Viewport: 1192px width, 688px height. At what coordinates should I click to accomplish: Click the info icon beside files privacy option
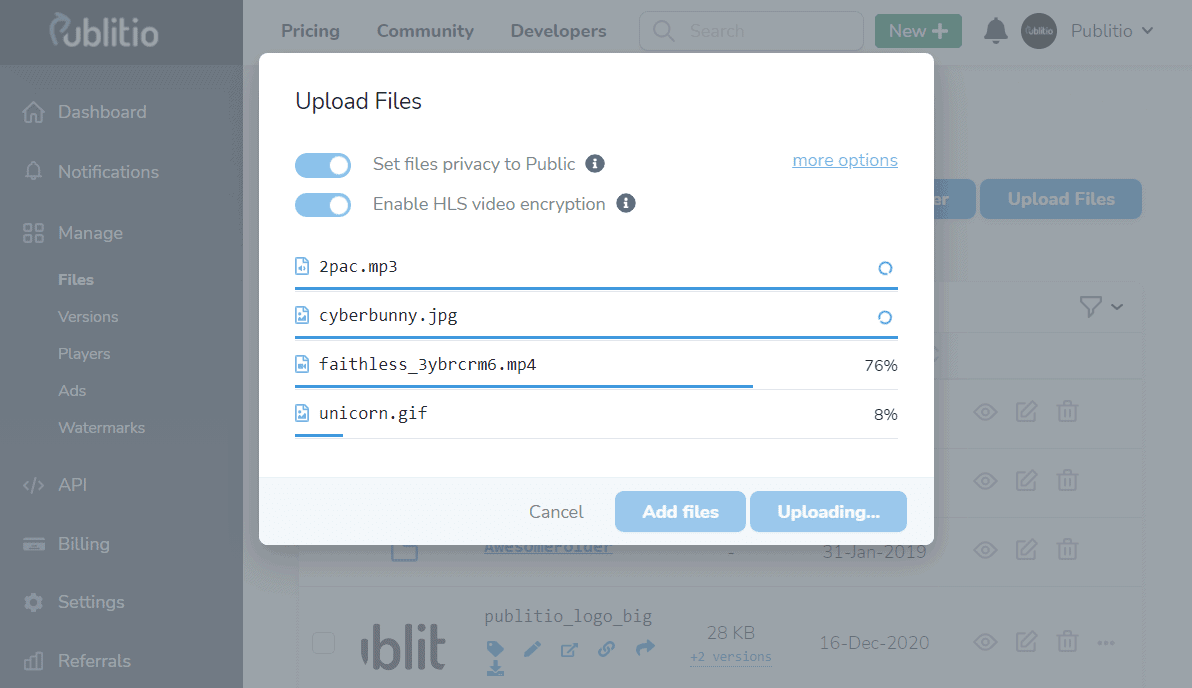coord(594,164)
